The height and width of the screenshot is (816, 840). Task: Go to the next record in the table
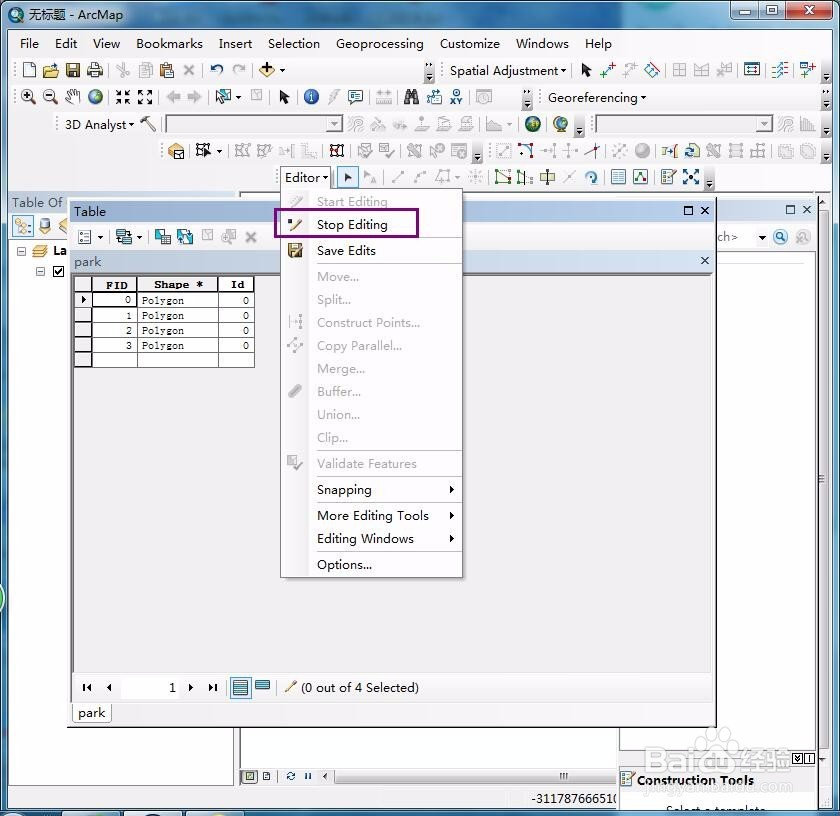pos(191,687)
